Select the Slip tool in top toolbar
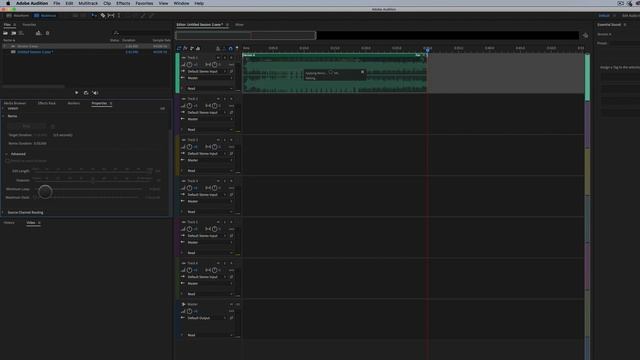 [x=111, y=16]
